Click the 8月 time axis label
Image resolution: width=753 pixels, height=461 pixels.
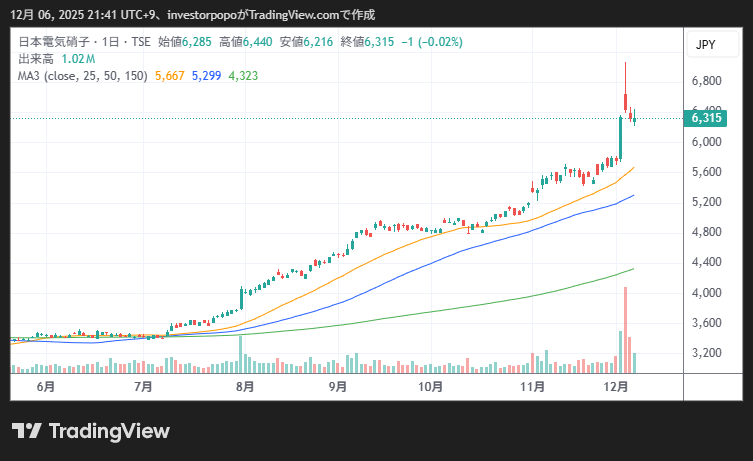tap(245, 386)
